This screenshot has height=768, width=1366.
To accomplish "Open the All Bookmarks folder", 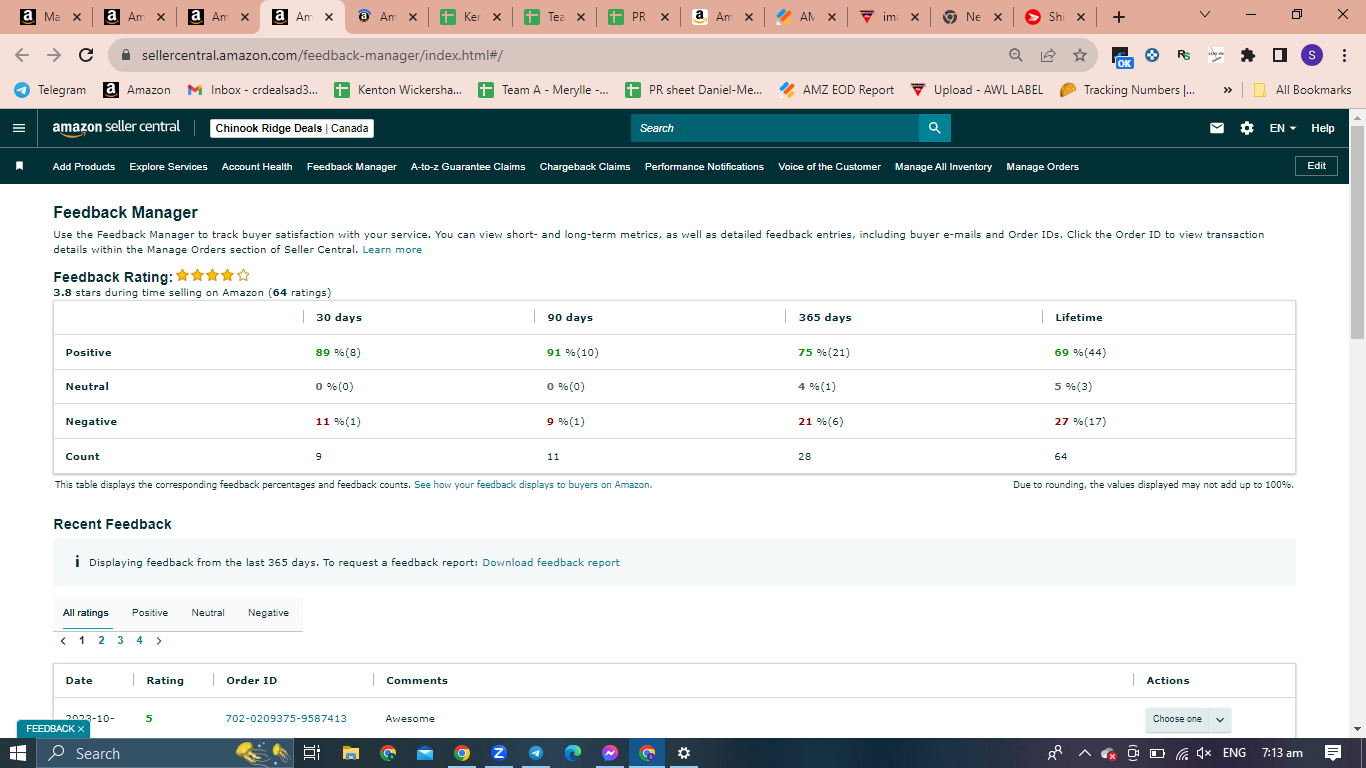I will pyautogui.click(x=1301, y=90).
